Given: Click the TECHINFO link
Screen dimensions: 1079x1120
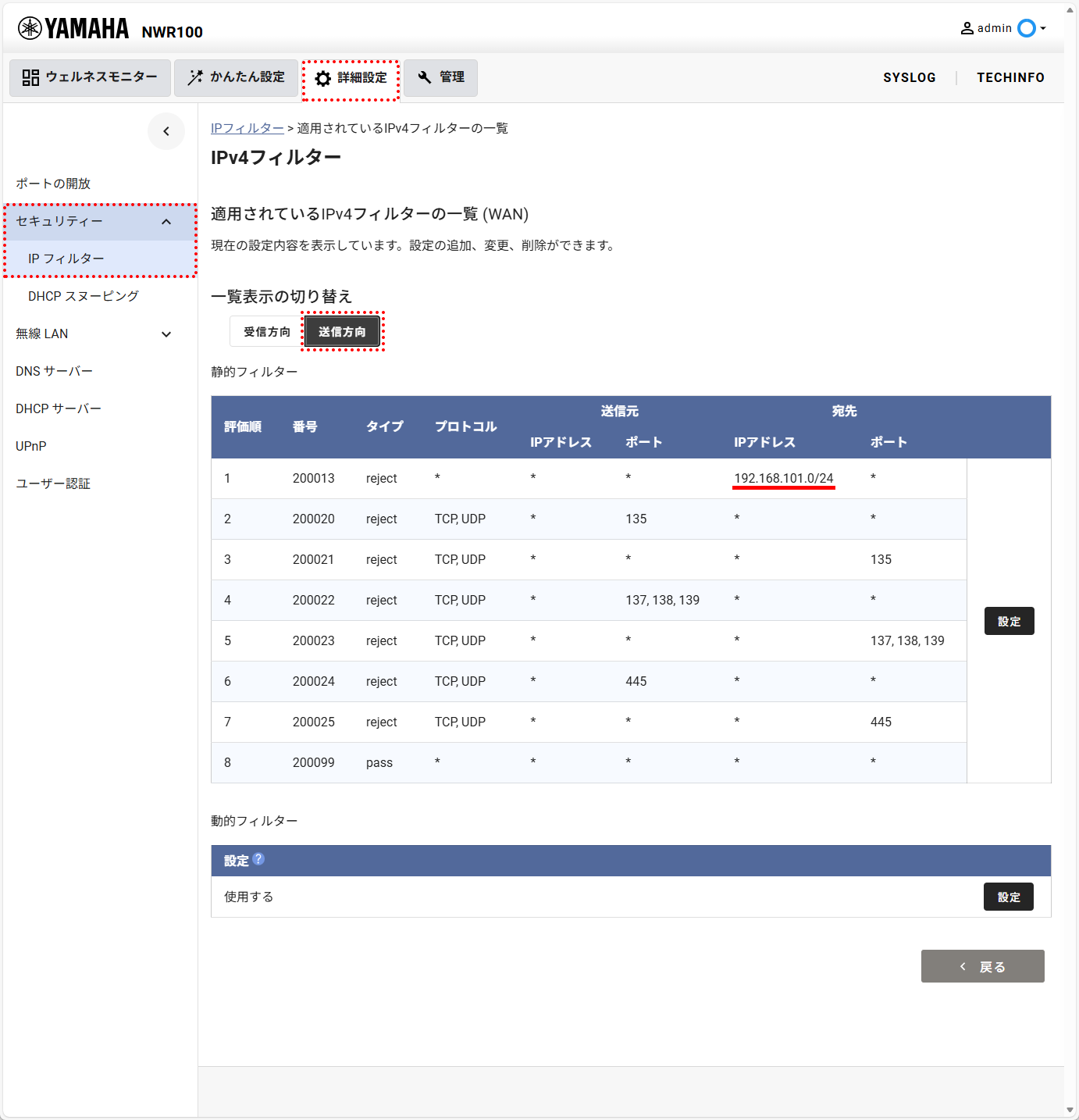Looking at the screenshot, I should pos(1010,77).
